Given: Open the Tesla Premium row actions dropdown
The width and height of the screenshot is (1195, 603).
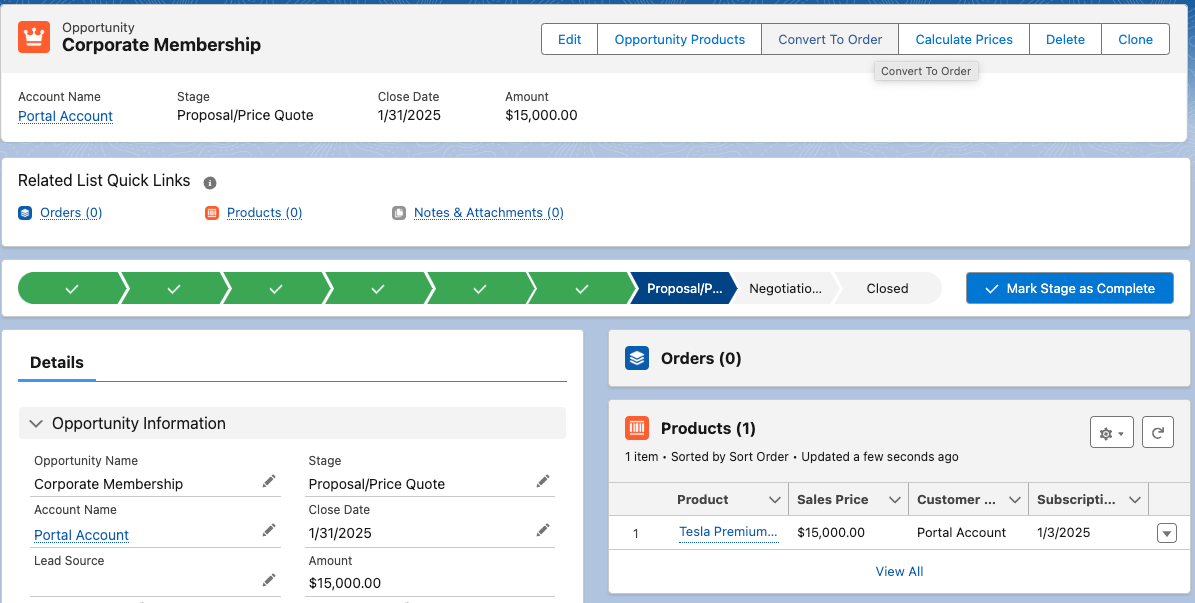Looking at the screenshot, I should click(1167, 533).
